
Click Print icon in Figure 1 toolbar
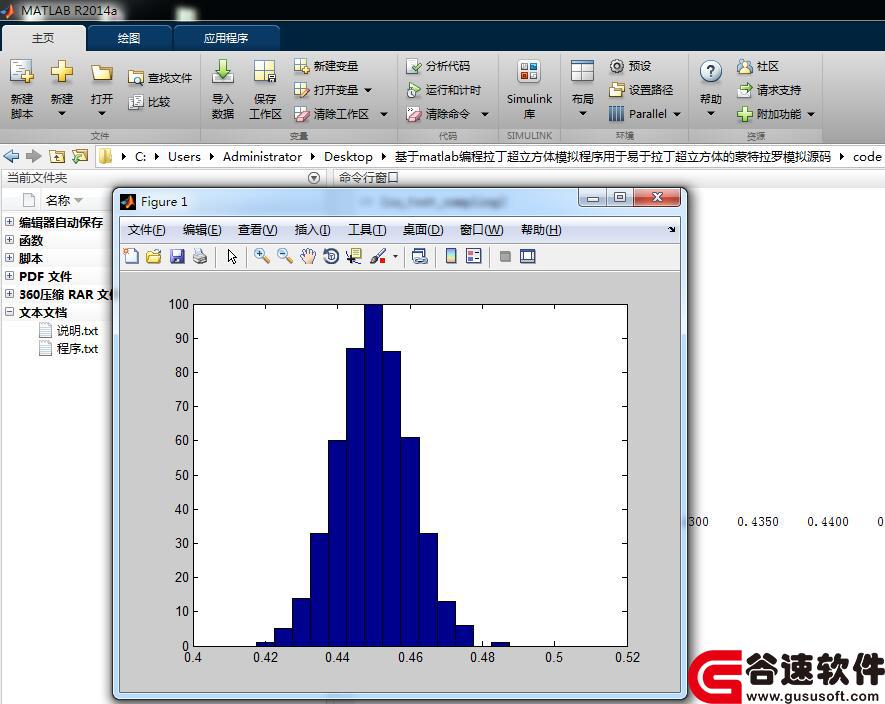(x=200, y=256)
